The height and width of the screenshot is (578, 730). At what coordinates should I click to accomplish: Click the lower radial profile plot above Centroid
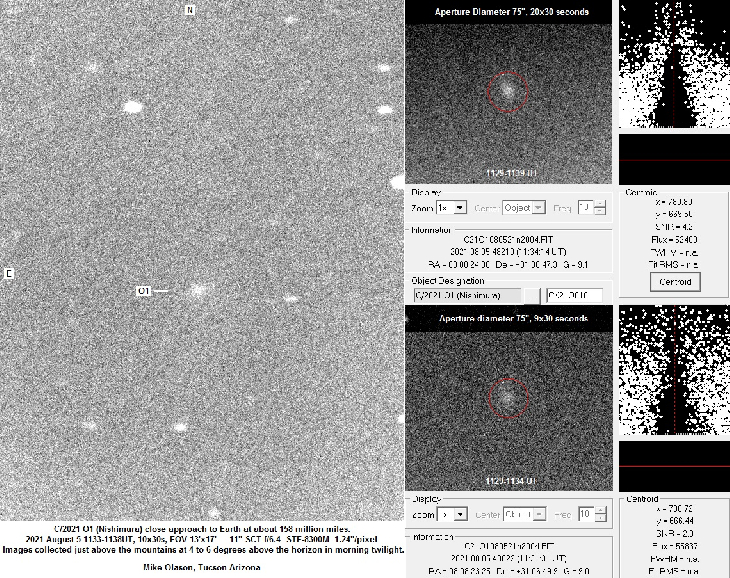674,372
